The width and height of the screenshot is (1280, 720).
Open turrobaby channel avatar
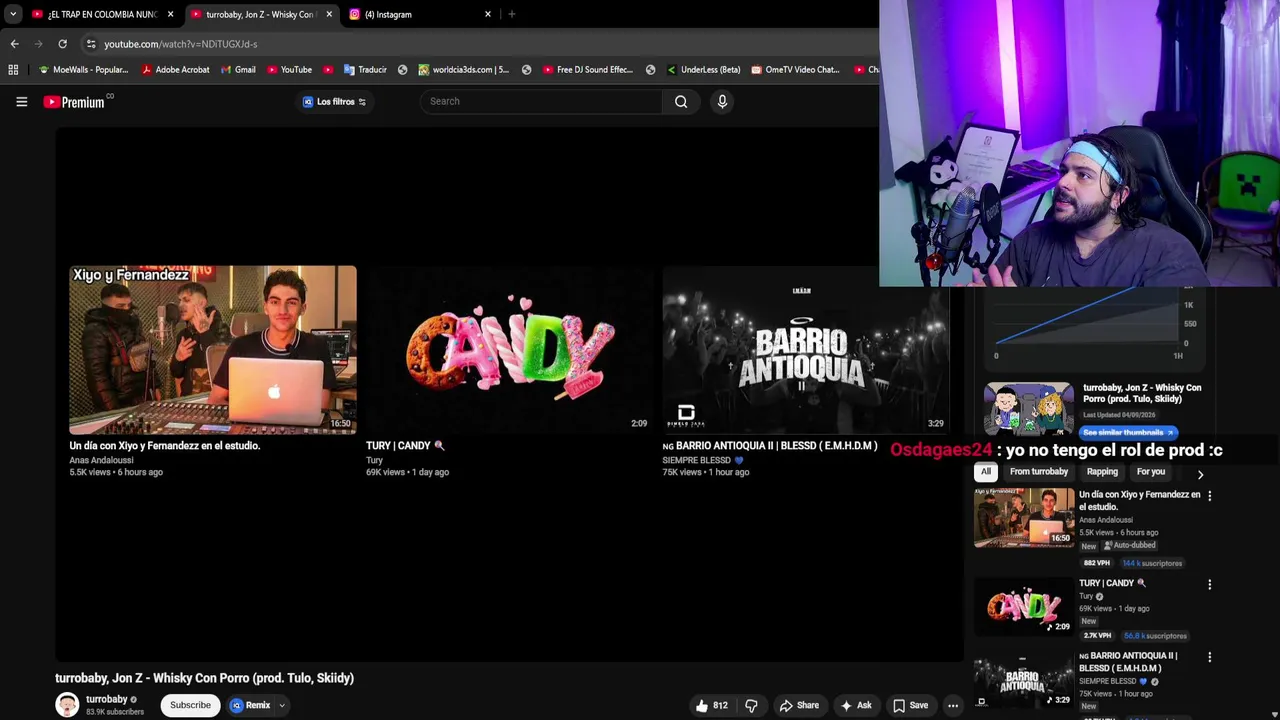(67, 705)
